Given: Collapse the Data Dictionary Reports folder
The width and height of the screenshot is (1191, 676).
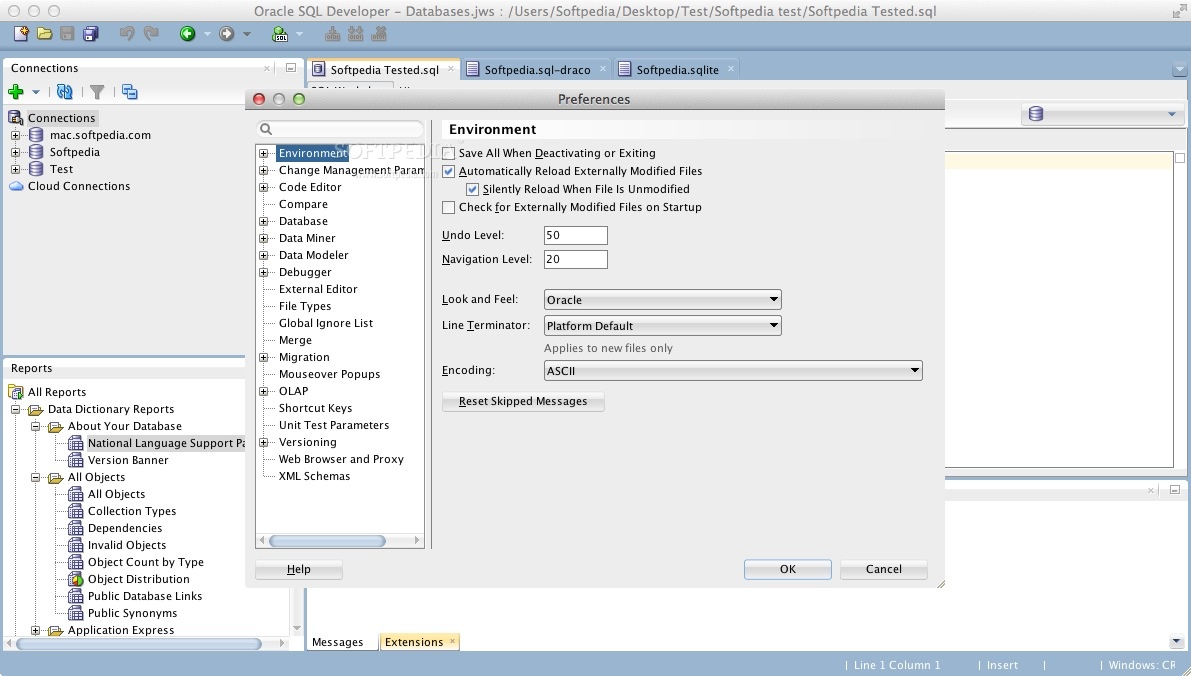Looking at the screenshot, I should 15,409.
